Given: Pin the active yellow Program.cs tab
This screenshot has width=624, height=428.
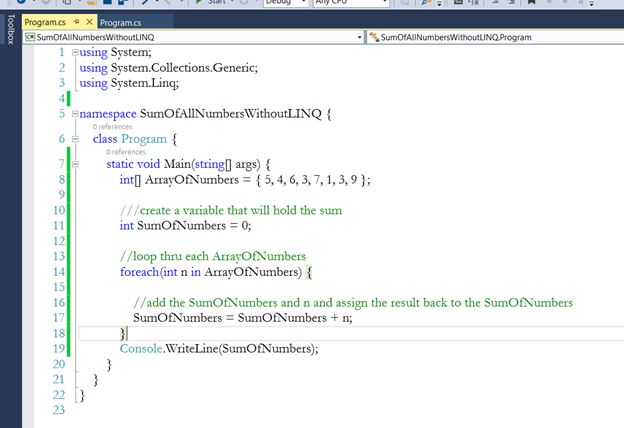Looking at the screenshot, I should [x=76, y=22].
